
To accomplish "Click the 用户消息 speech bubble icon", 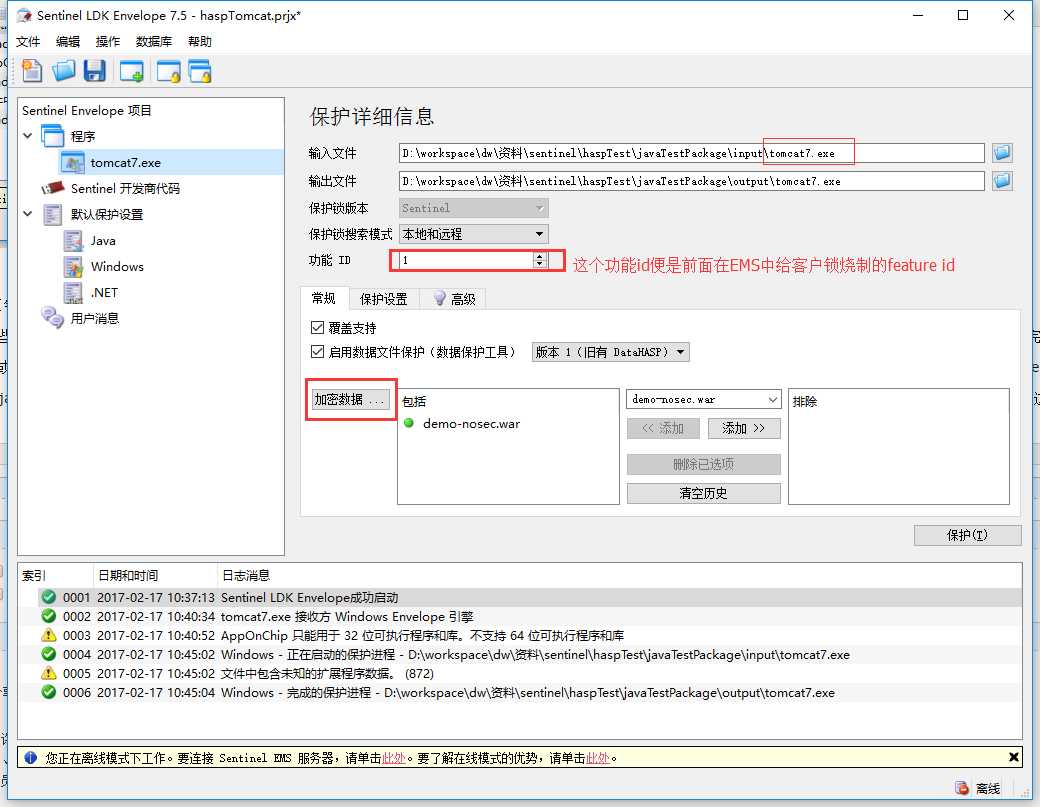I will pos(52,318).
